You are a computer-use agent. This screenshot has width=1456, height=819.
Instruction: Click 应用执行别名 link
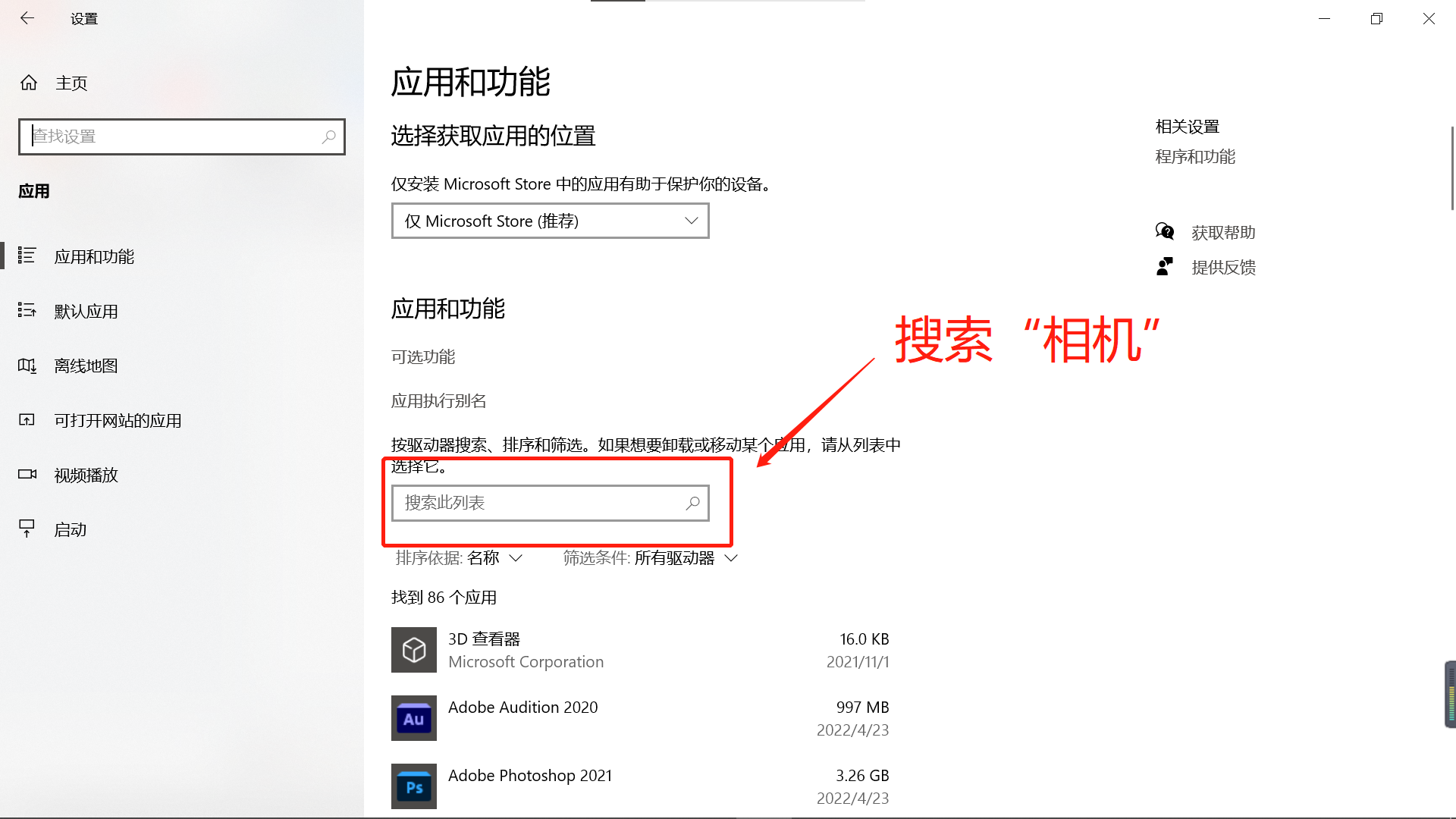click(438, 401)
